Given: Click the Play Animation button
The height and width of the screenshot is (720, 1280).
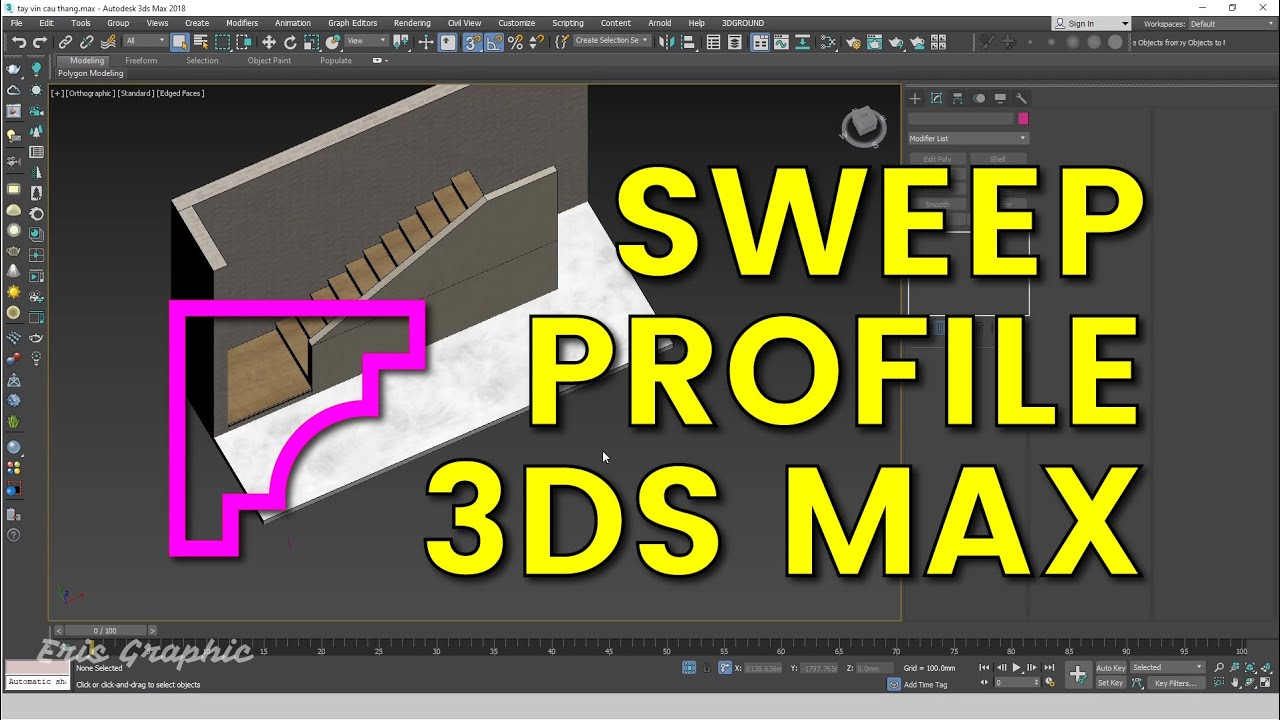Looking at the screenshot, I should coord(1017,667).
